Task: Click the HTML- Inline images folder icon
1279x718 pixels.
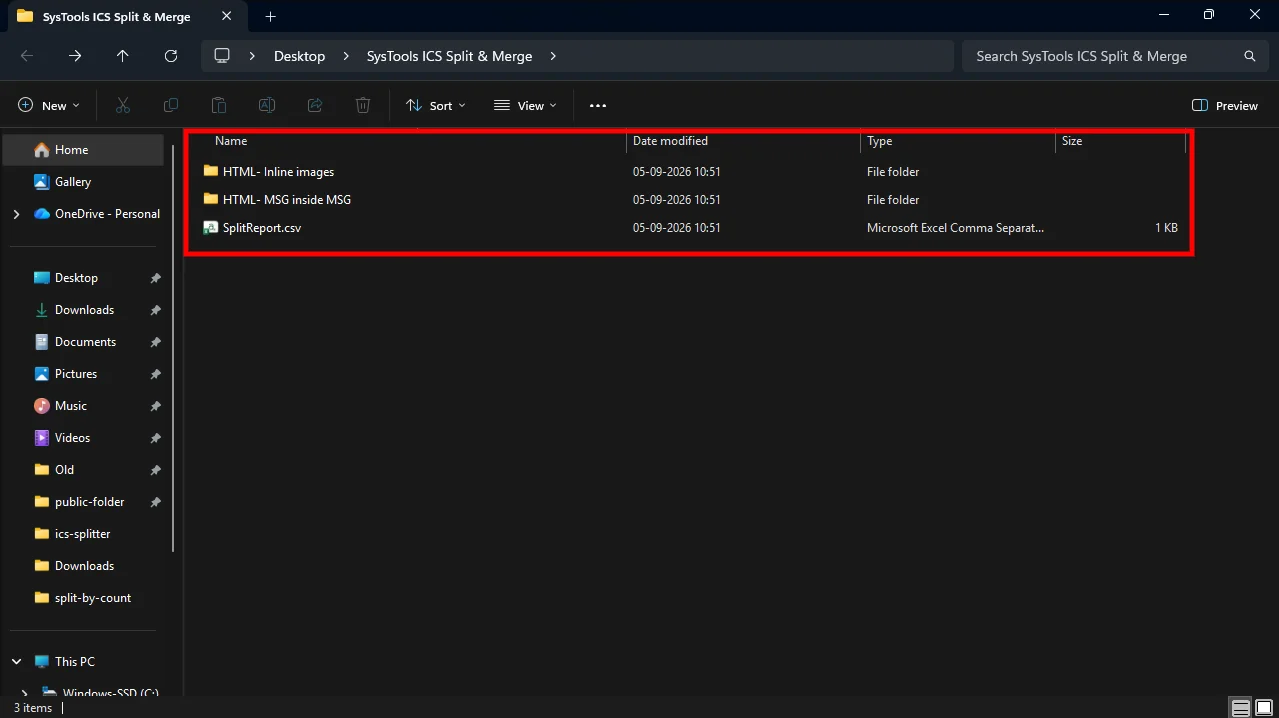Action: click(x=211, y=172)
